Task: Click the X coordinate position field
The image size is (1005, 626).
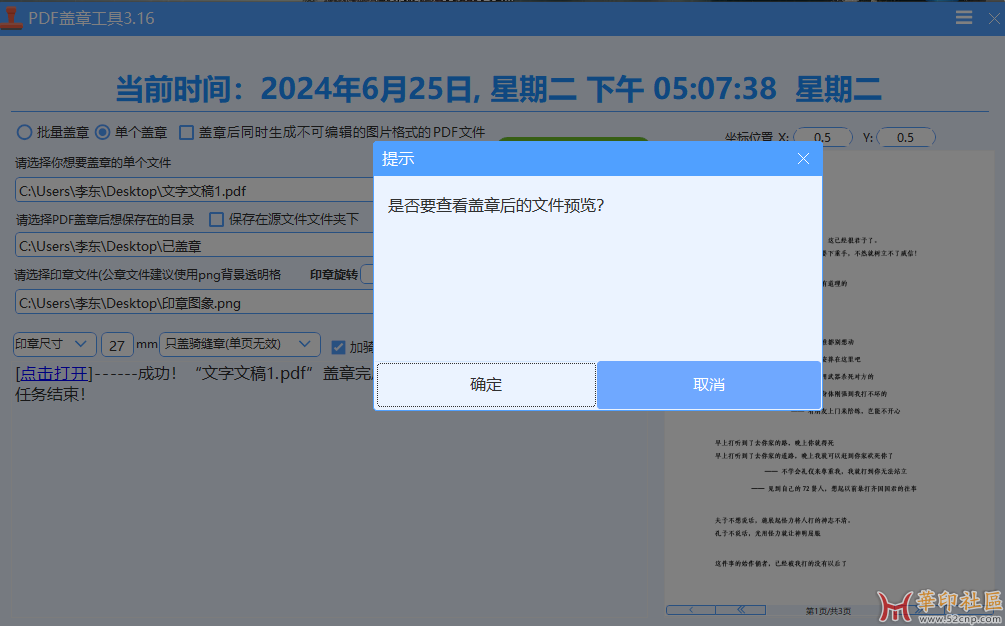Action: (822, 137)
